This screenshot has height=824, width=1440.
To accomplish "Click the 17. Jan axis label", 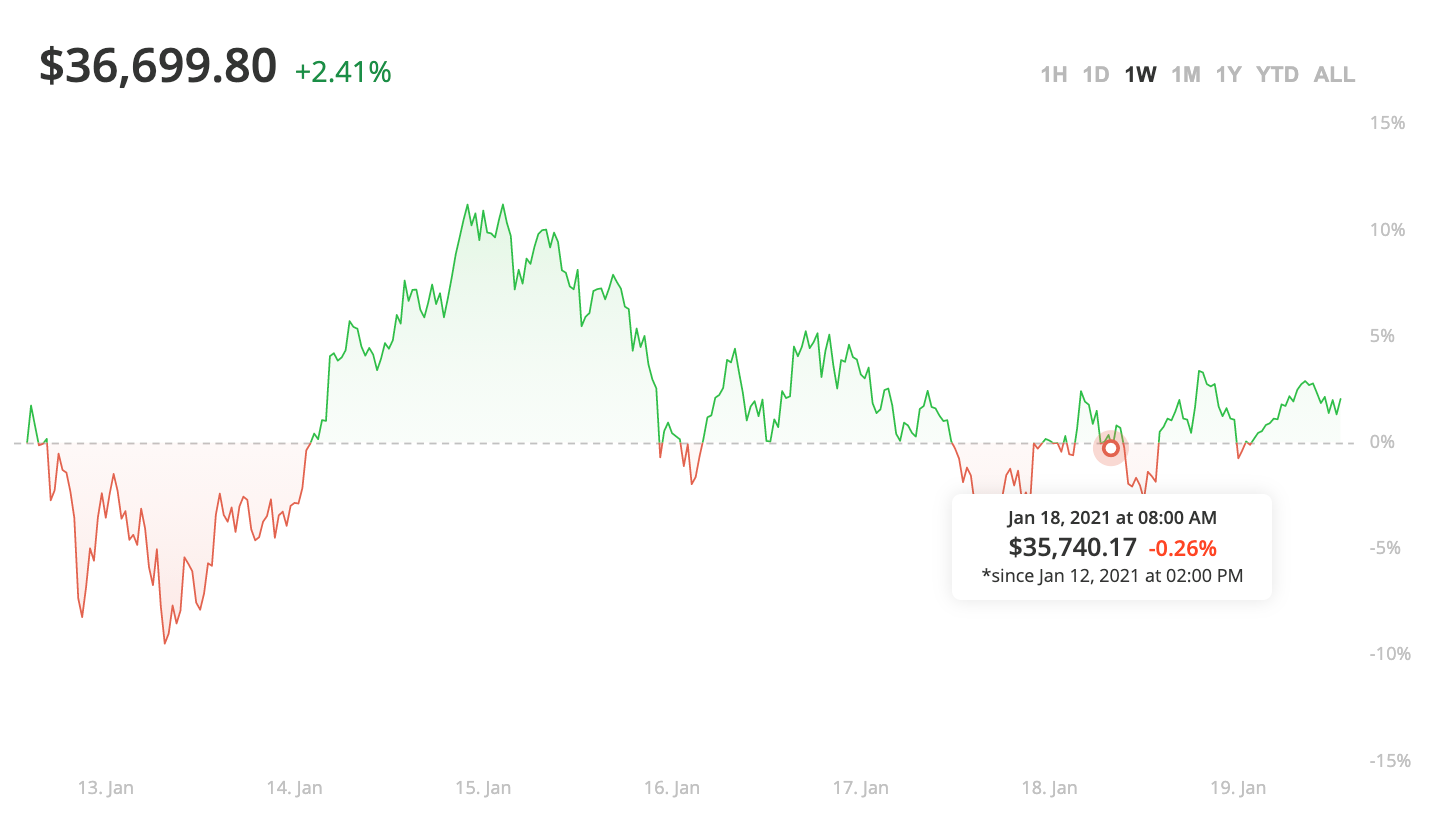I will pos(860,788).
